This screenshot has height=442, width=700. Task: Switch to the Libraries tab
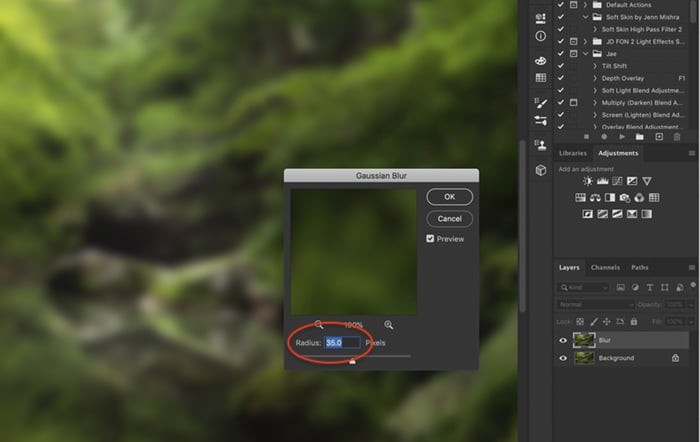click(x=573, y=153)
